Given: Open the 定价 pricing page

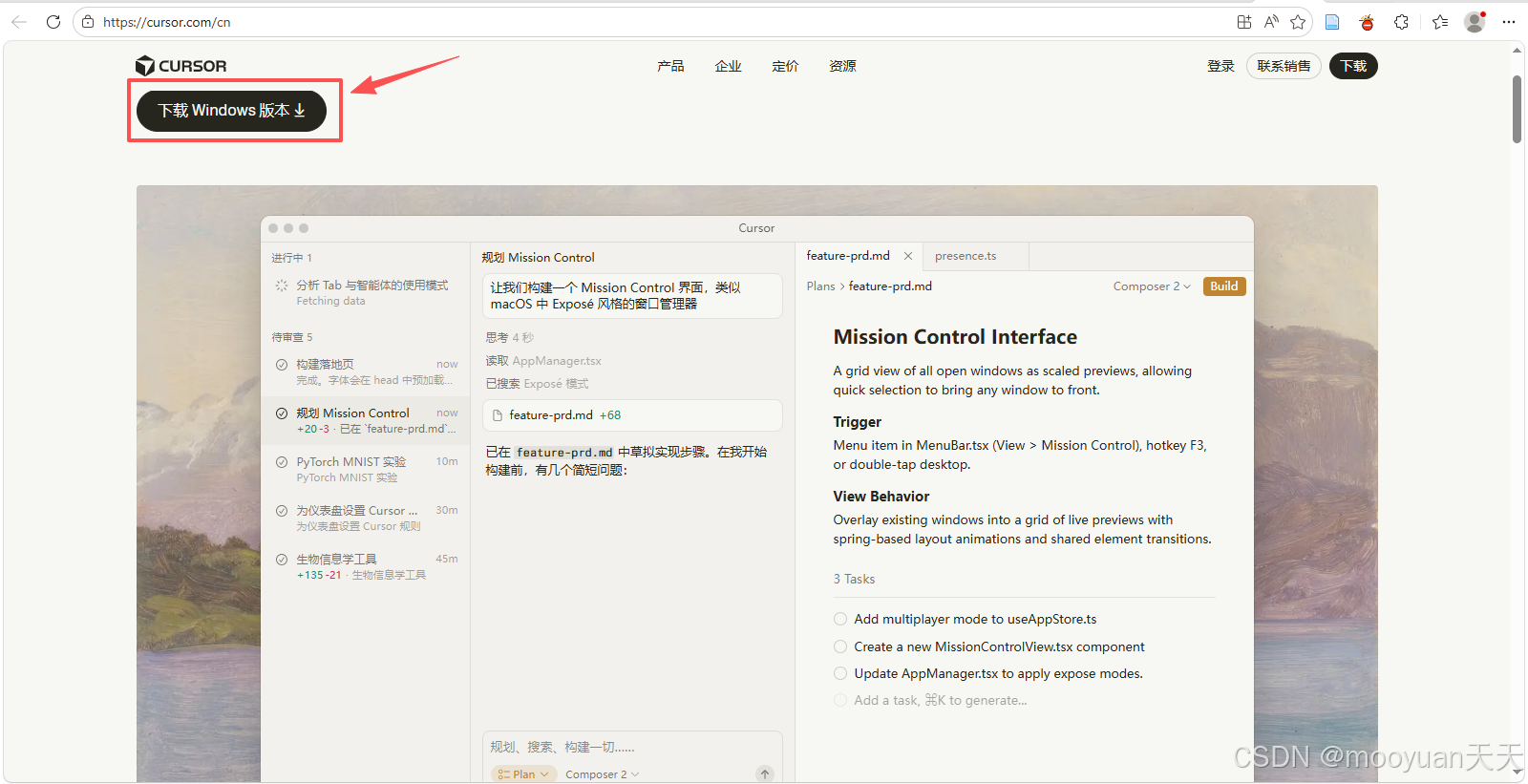Looking at the screenshot, I should [785, 66].
